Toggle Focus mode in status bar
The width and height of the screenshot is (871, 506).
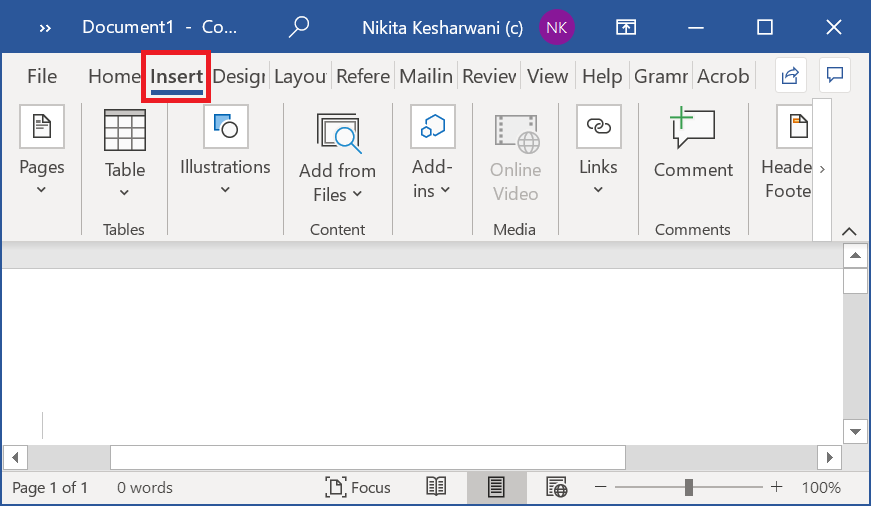(358, 487)
